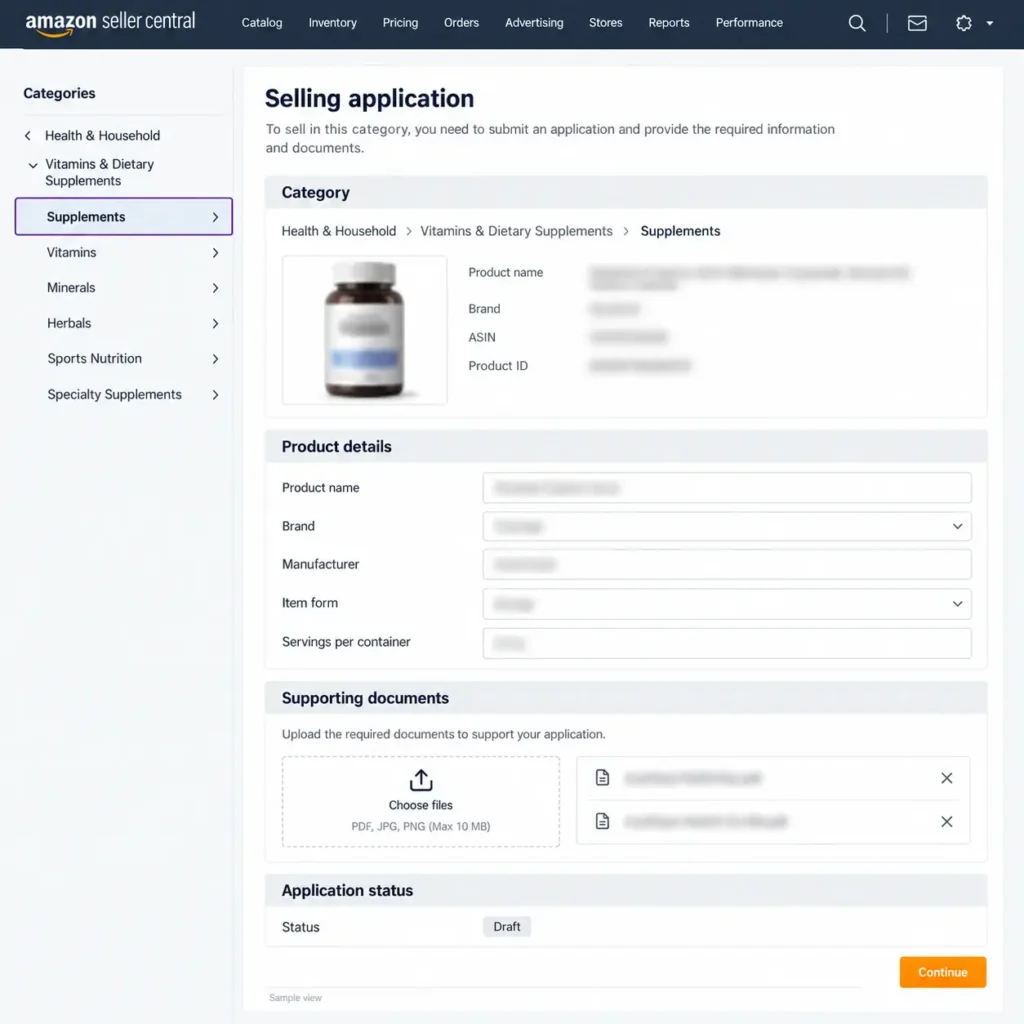This screenshot has width=1024, height=1024.
Task: Expand the Specialty Supplements row chevron
Action: 216,394
